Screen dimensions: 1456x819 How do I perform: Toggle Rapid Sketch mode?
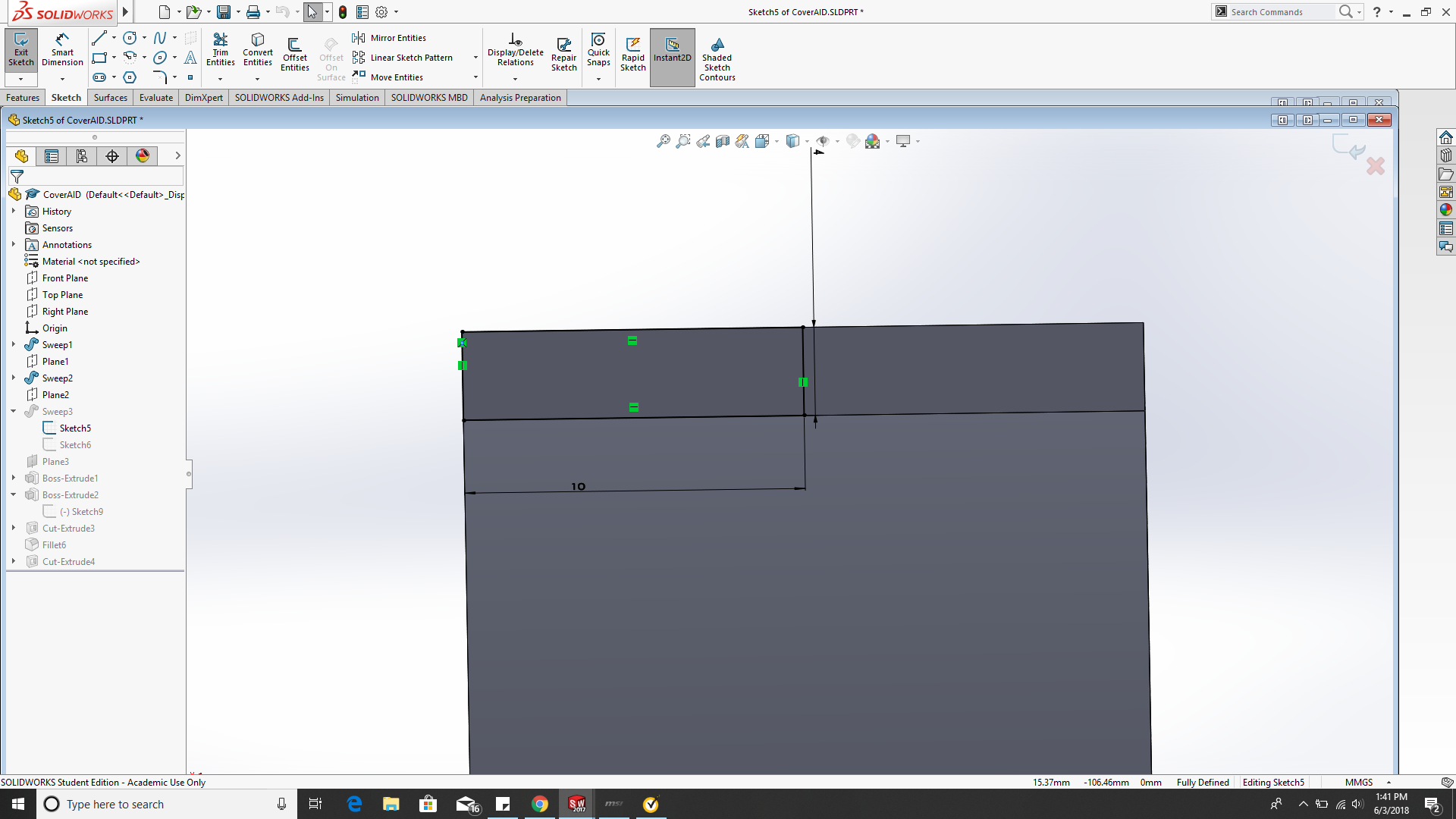(x=633, y=55)
